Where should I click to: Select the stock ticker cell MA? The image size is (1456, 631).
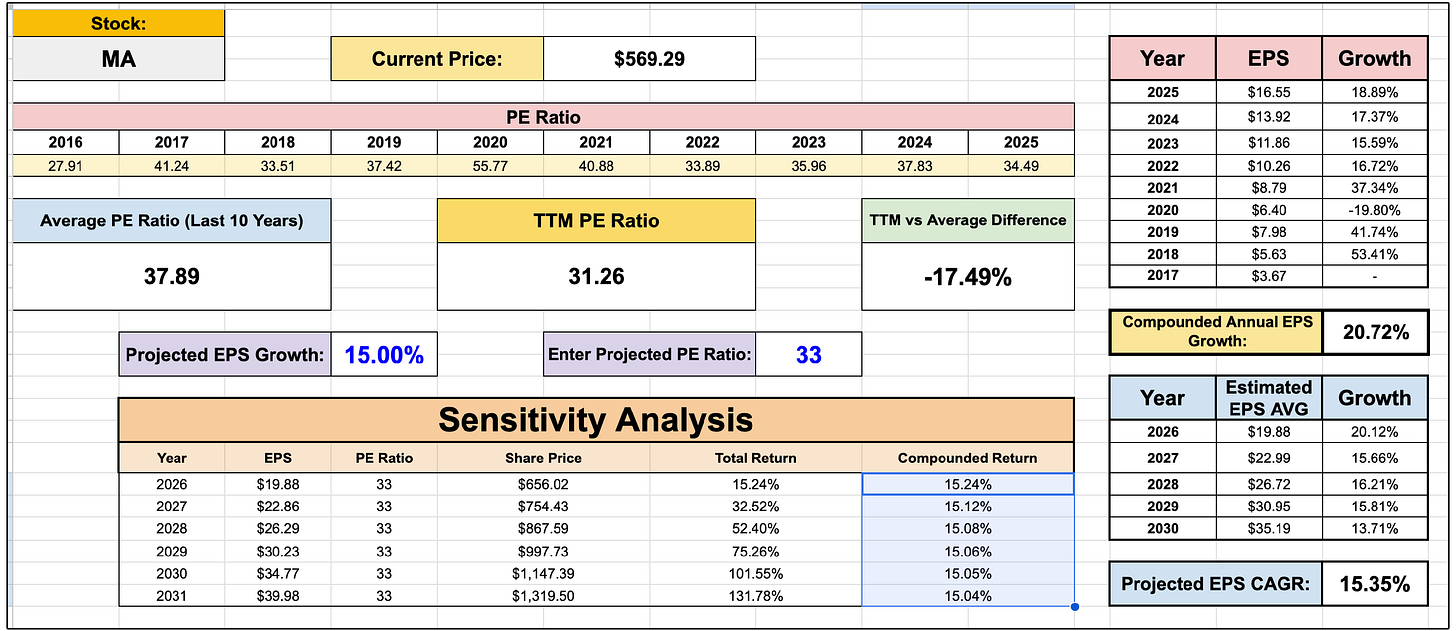pos(119,59)
